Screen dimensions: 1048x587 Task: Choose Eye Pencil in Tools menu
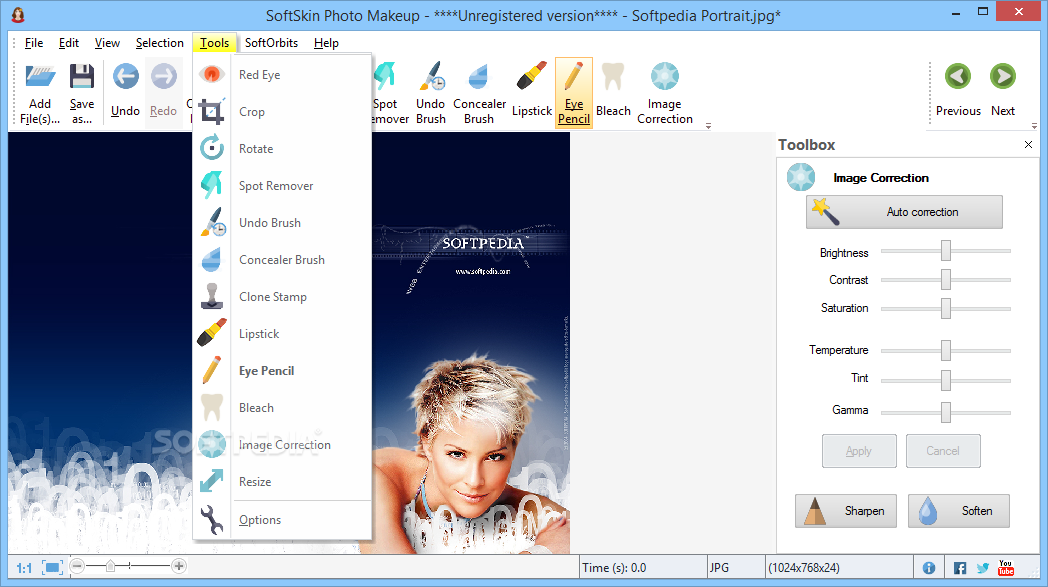(x=282, y=370)
